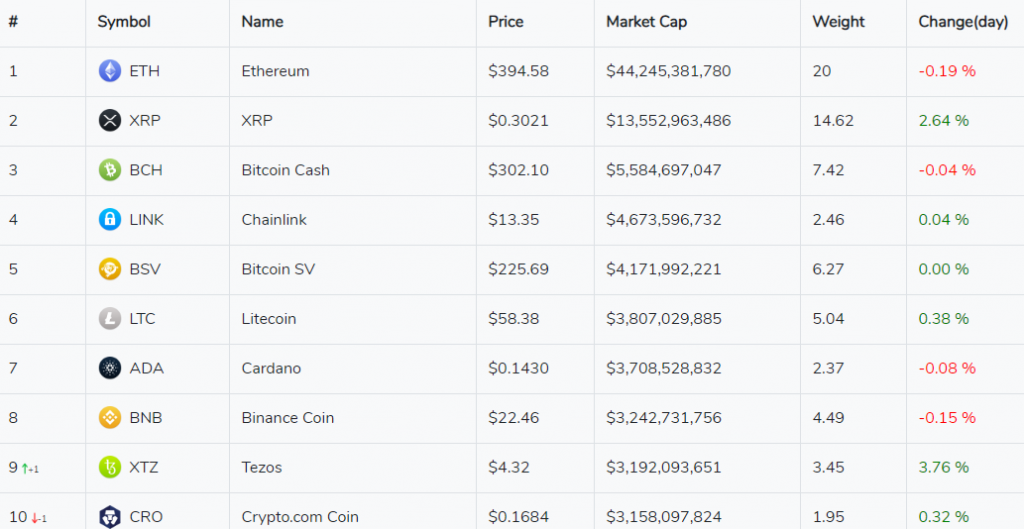Click the Tezos logo icon
Image resolution: width=1024 pixels, height=529 pixels.
110,467
